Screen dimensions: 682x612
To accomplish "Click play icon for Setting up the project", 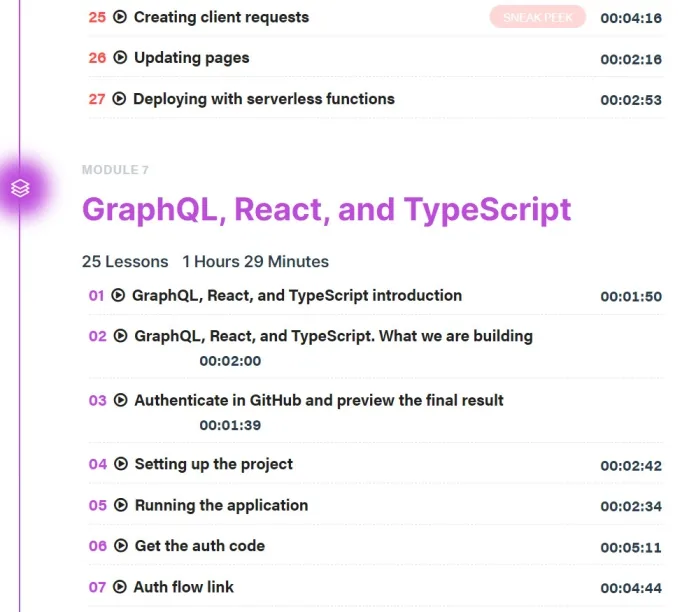I will pos(121,464).
